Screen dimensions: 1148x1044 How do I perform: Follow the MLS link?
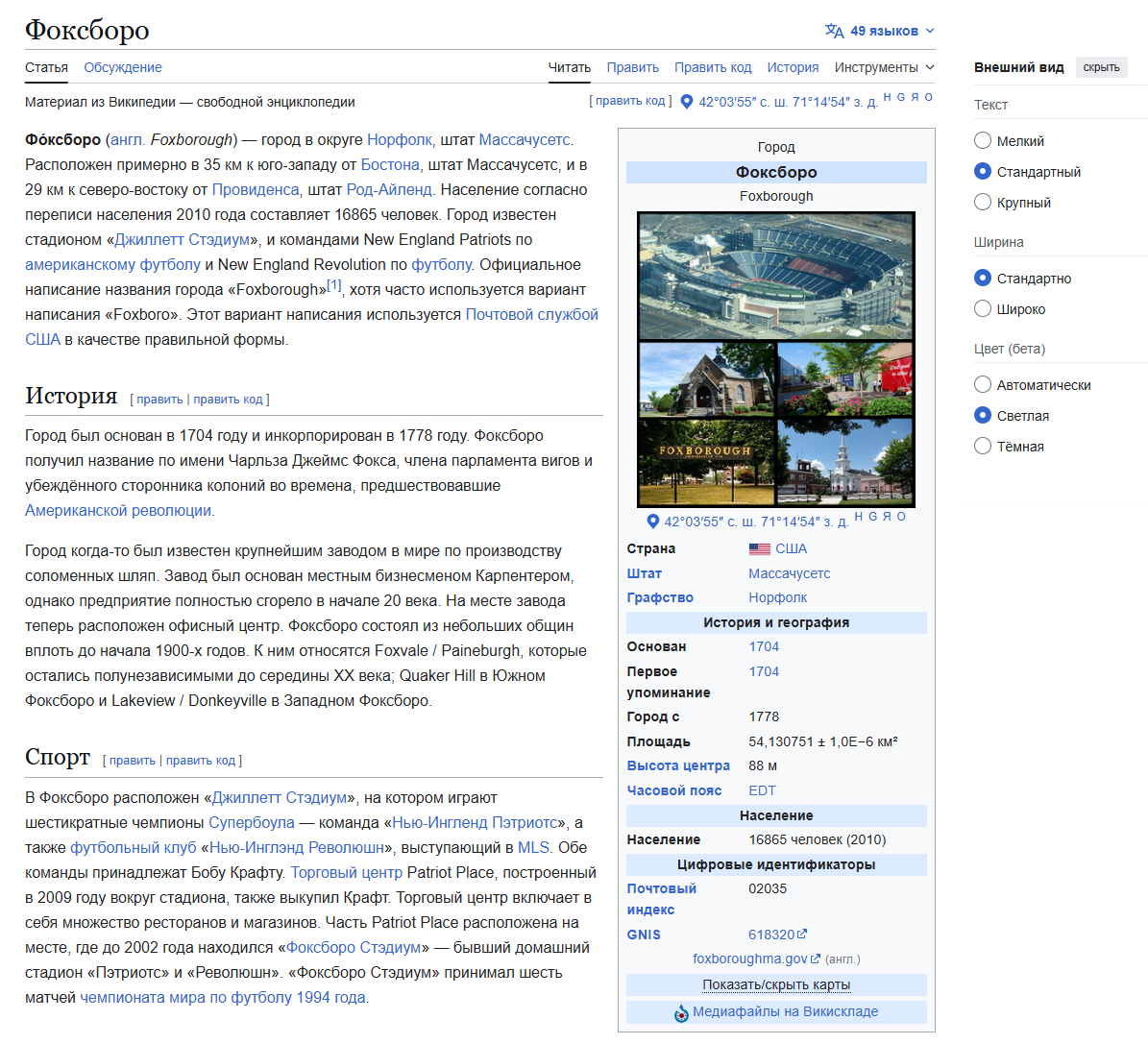[533, 847]
